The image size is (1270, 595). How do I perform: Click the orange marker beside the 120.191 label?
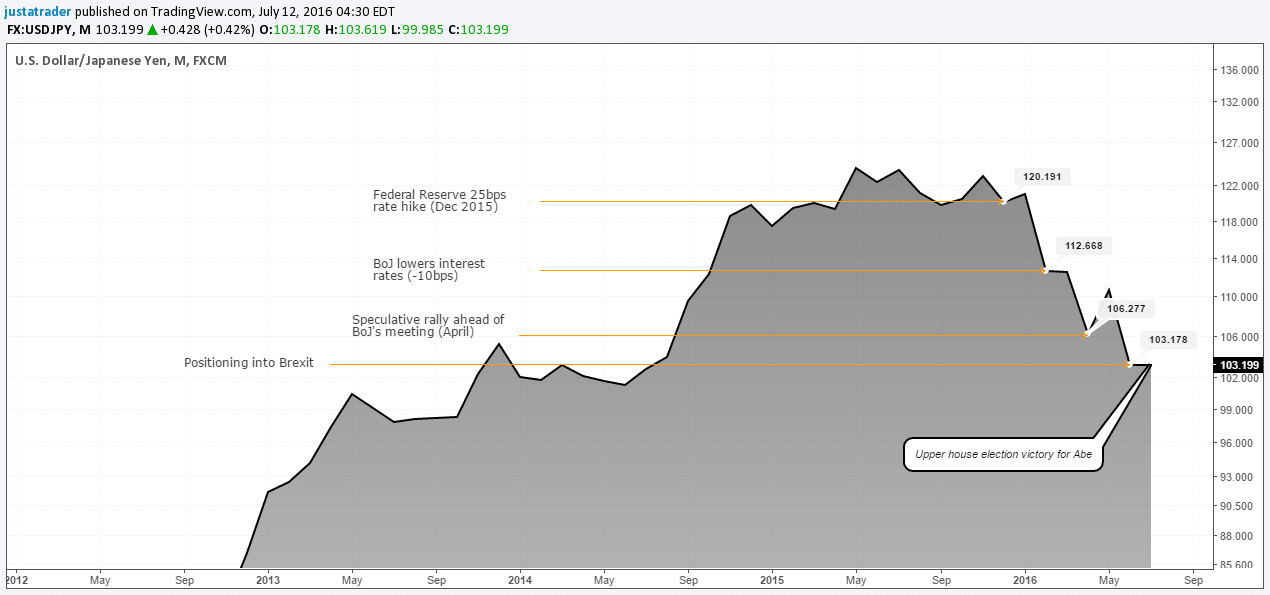[1003, 202]
